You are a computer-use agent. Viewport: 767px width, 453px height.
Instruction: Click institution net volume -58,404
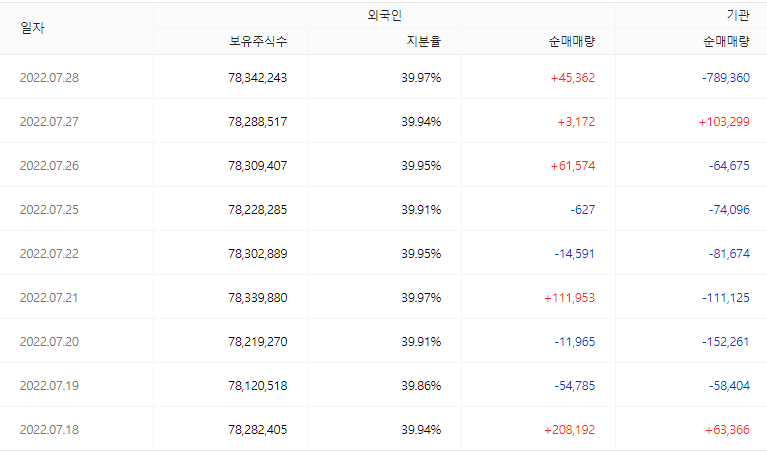pos(729,386)
